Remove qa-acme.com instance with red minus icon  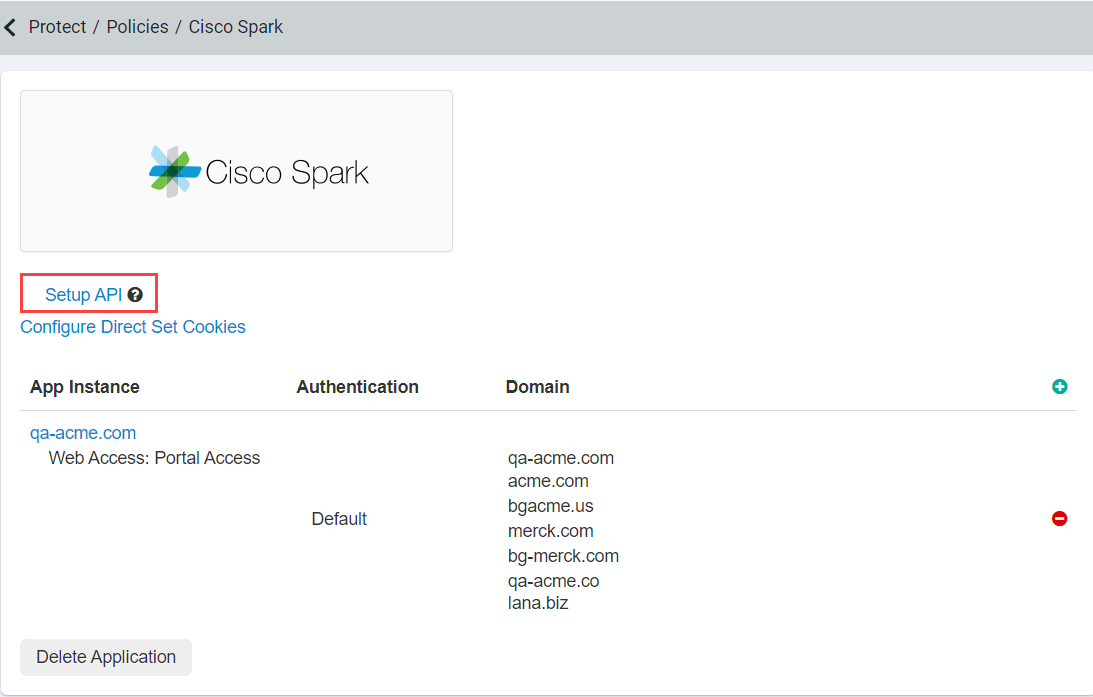[1060, 519]
